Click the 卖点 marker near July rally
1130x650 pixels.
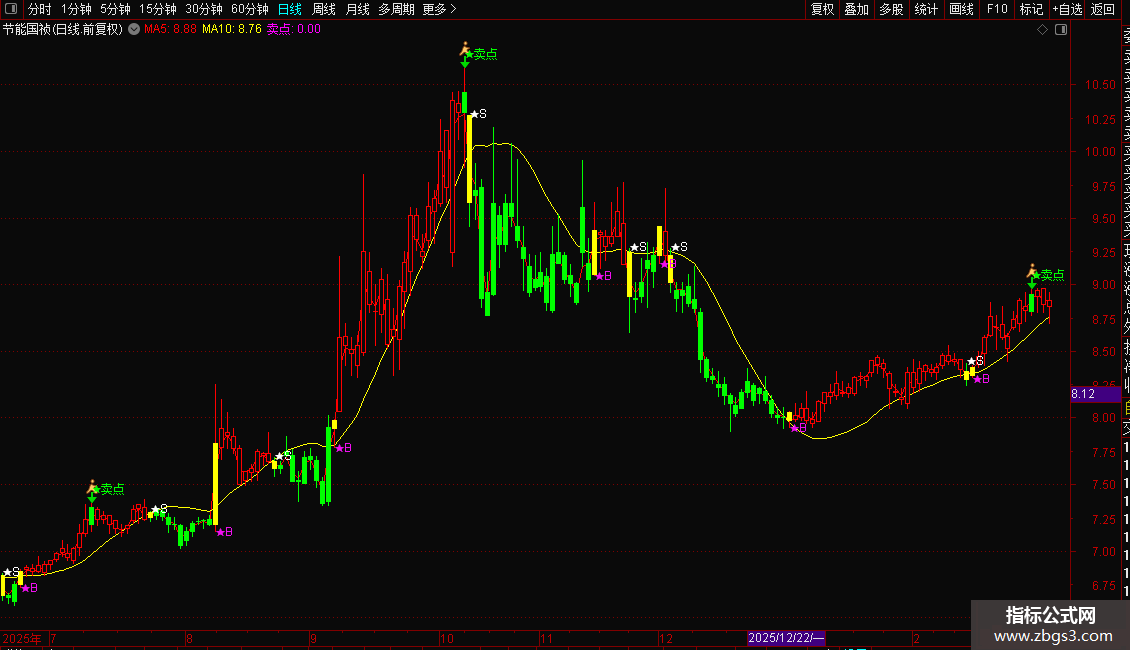pyautogui.click(x=106, y=489)
